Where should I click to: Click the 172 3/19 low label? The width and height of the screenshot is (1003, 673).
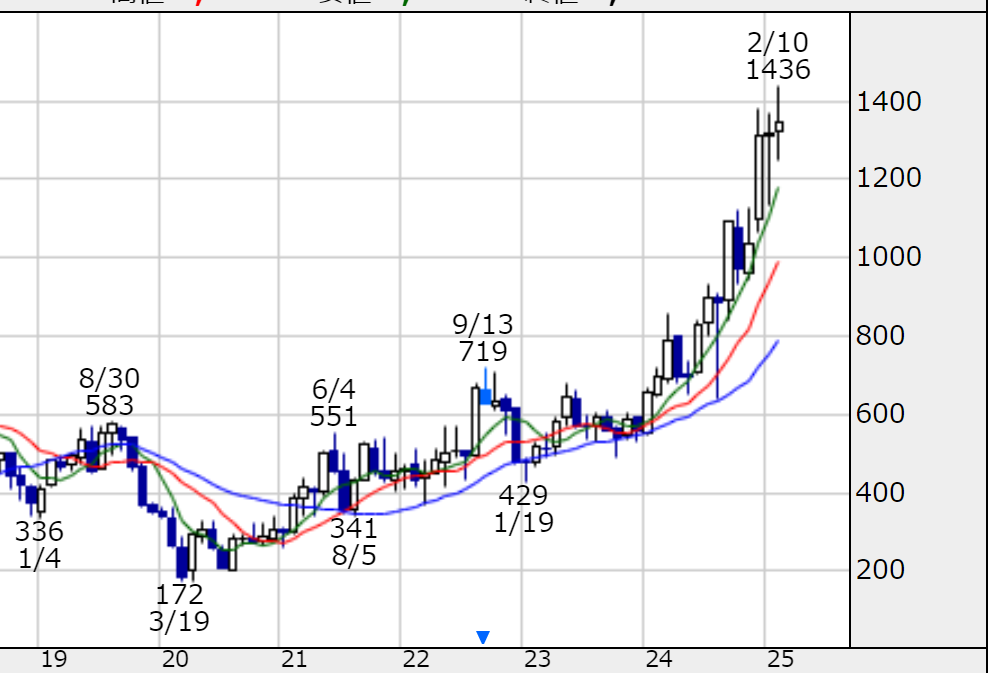tap(179, 608)
